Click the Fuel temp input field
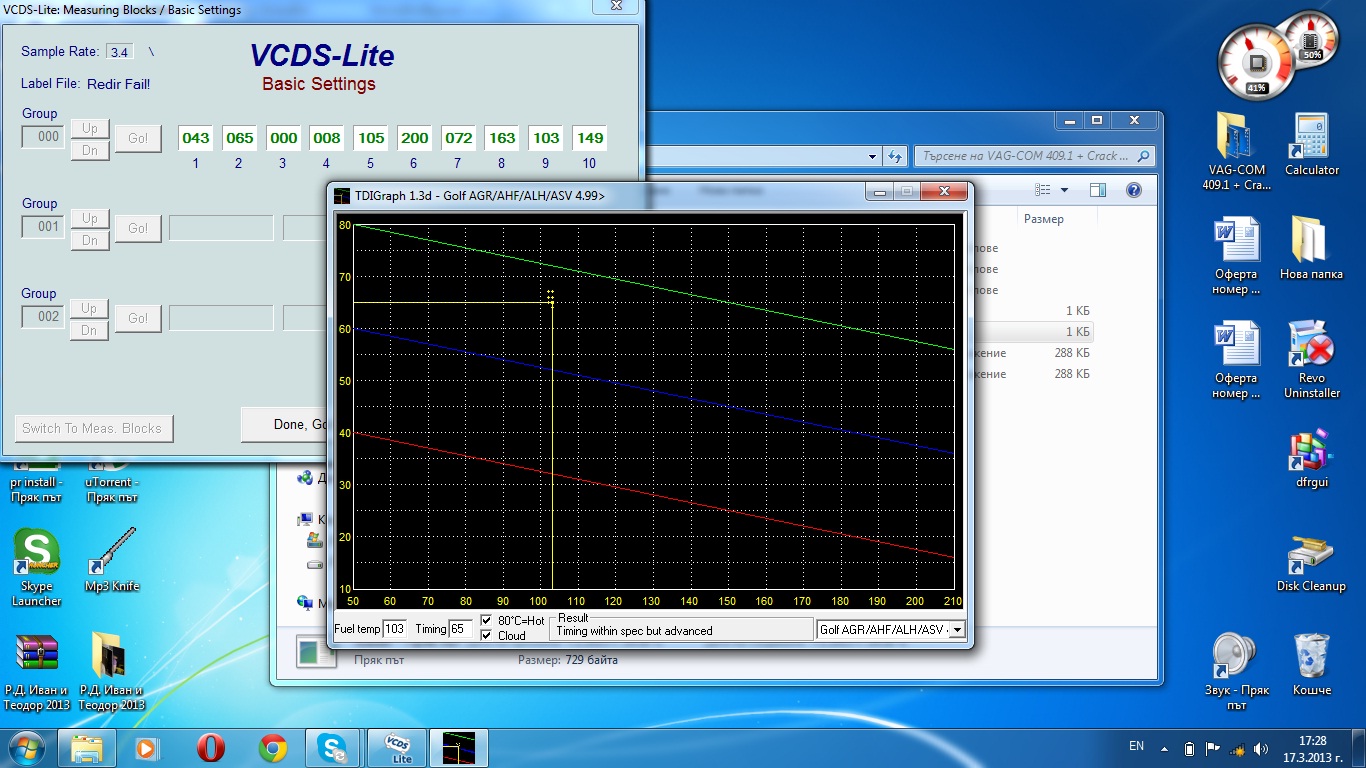Screen dimensions: 1366x768 point(395,629)
